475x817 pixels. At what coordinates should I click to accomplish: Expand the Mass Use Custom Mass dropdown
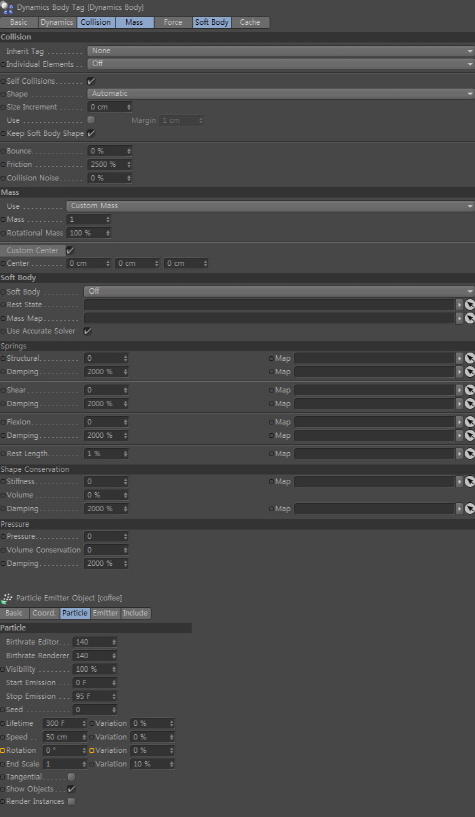(x=270, y=206)
